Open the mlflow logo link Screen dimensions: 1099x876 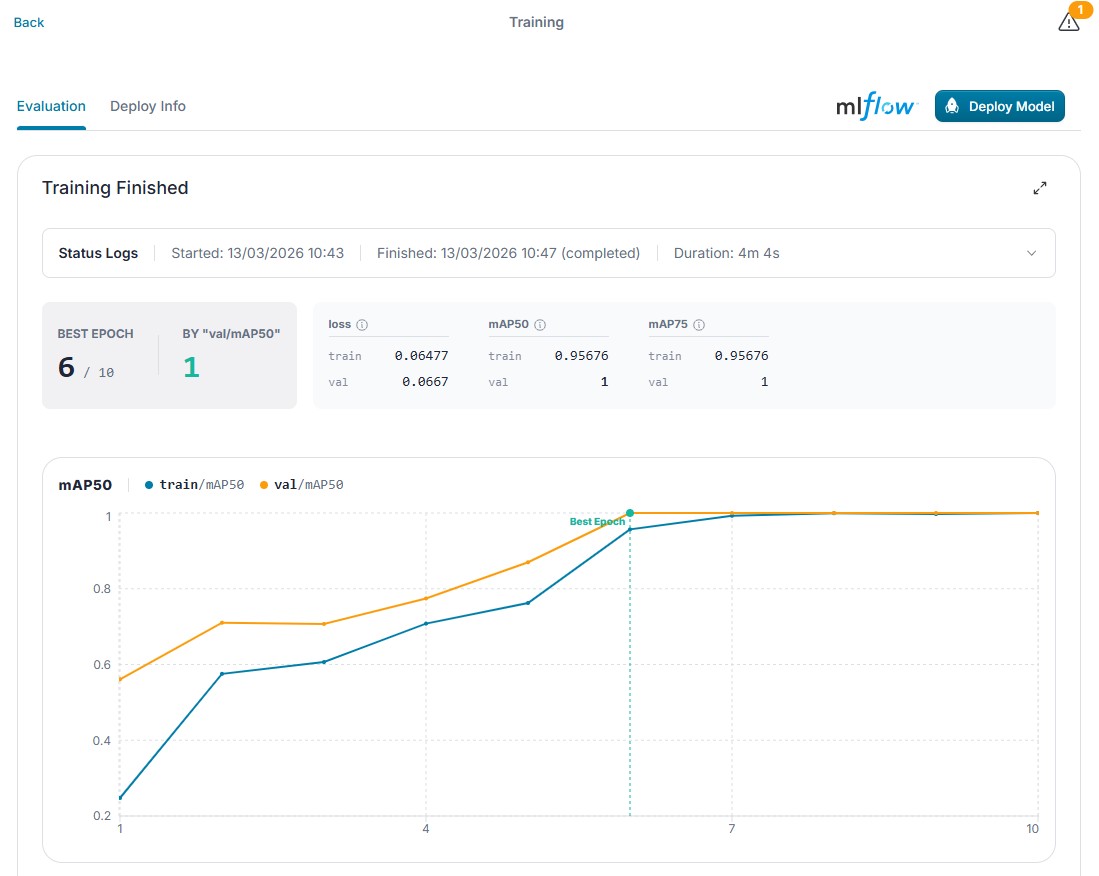coord(876,107)
